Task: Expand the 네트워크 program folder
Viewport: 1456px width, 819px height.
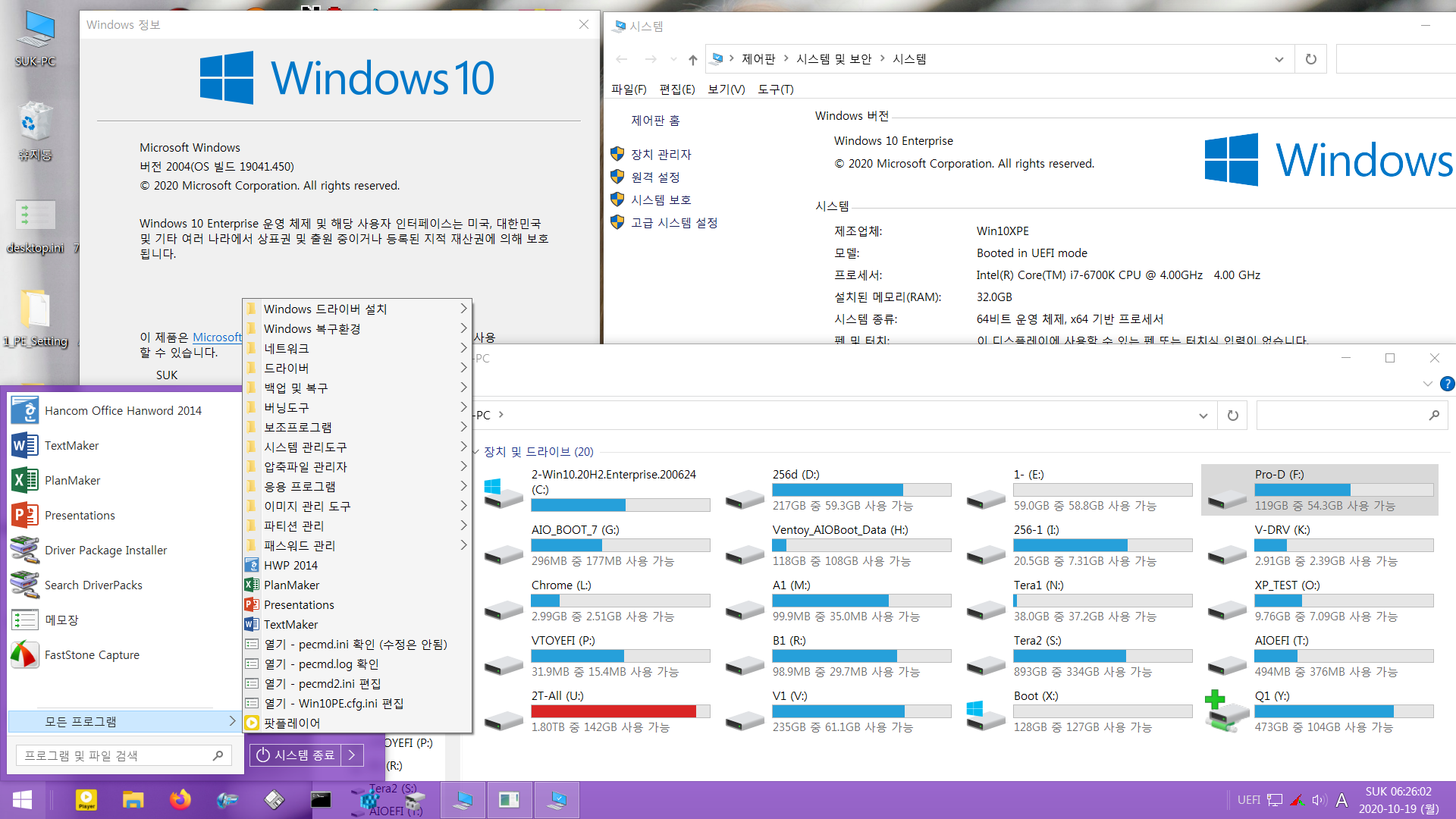Action: [357, 348]
